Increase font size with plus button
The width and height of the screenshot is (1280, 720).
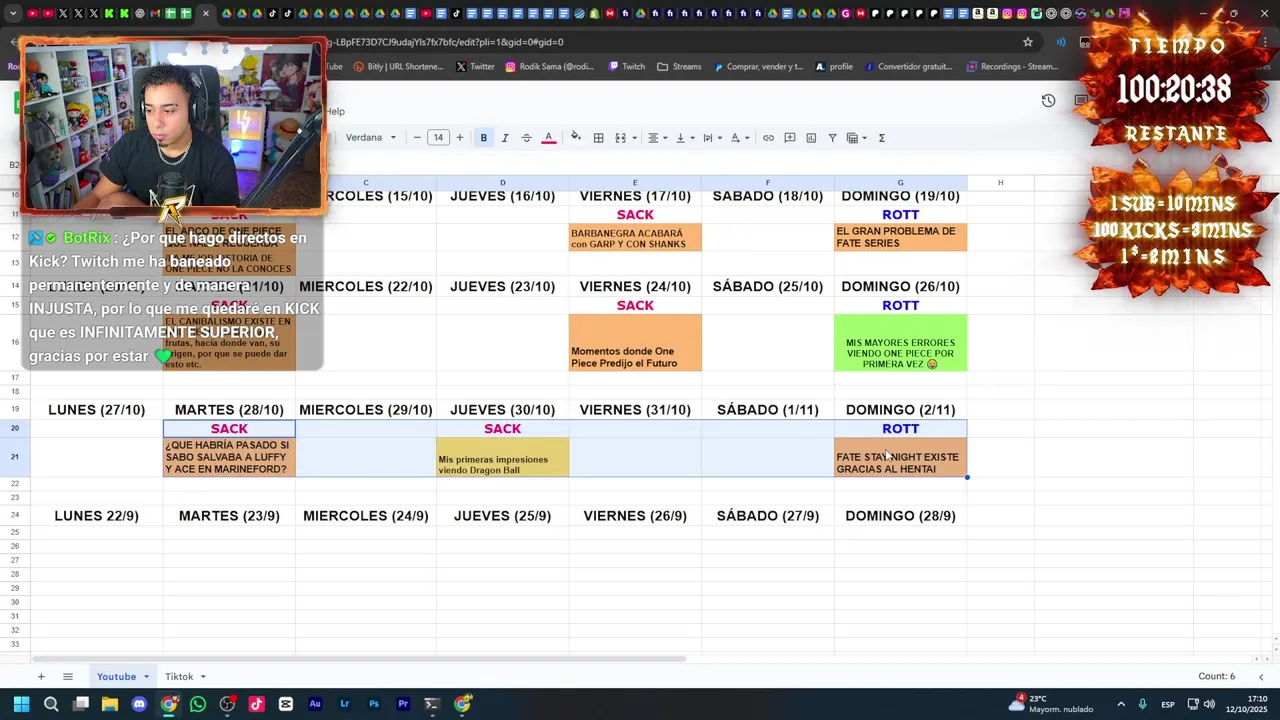(459, 138)
